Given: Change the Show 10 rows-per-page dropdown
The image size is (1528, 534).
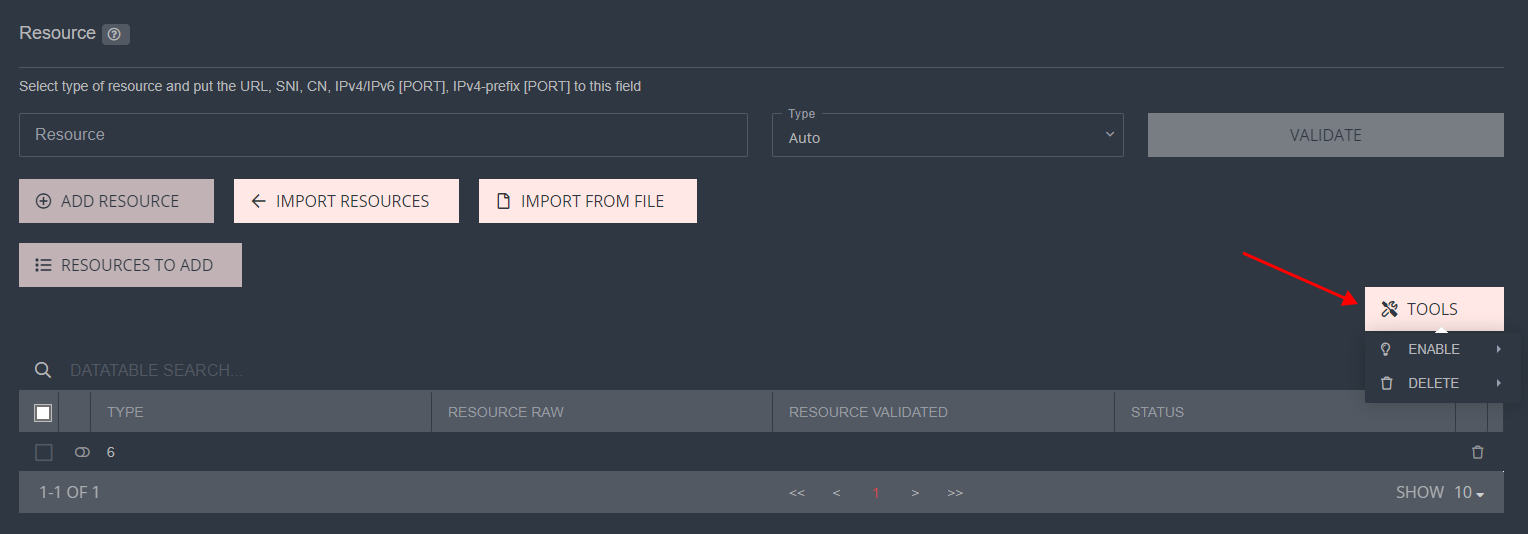Looking at the screenshot, I should click(1468, 492).
